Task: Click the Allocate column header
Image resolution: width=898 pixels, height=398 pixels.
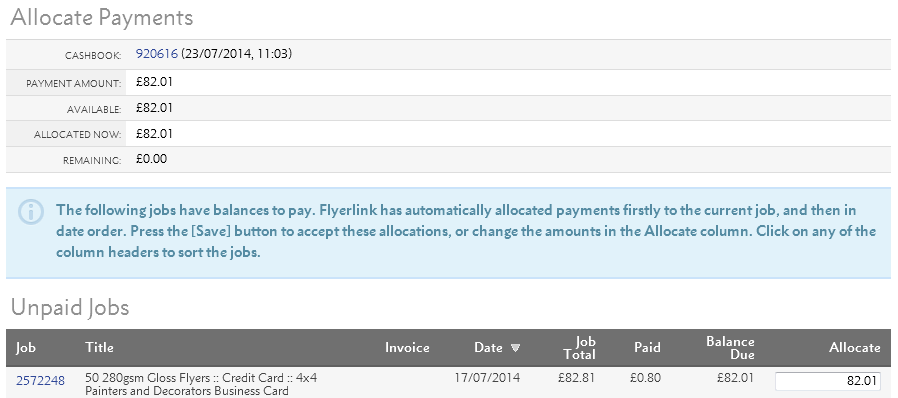Action: pos(854,348)
